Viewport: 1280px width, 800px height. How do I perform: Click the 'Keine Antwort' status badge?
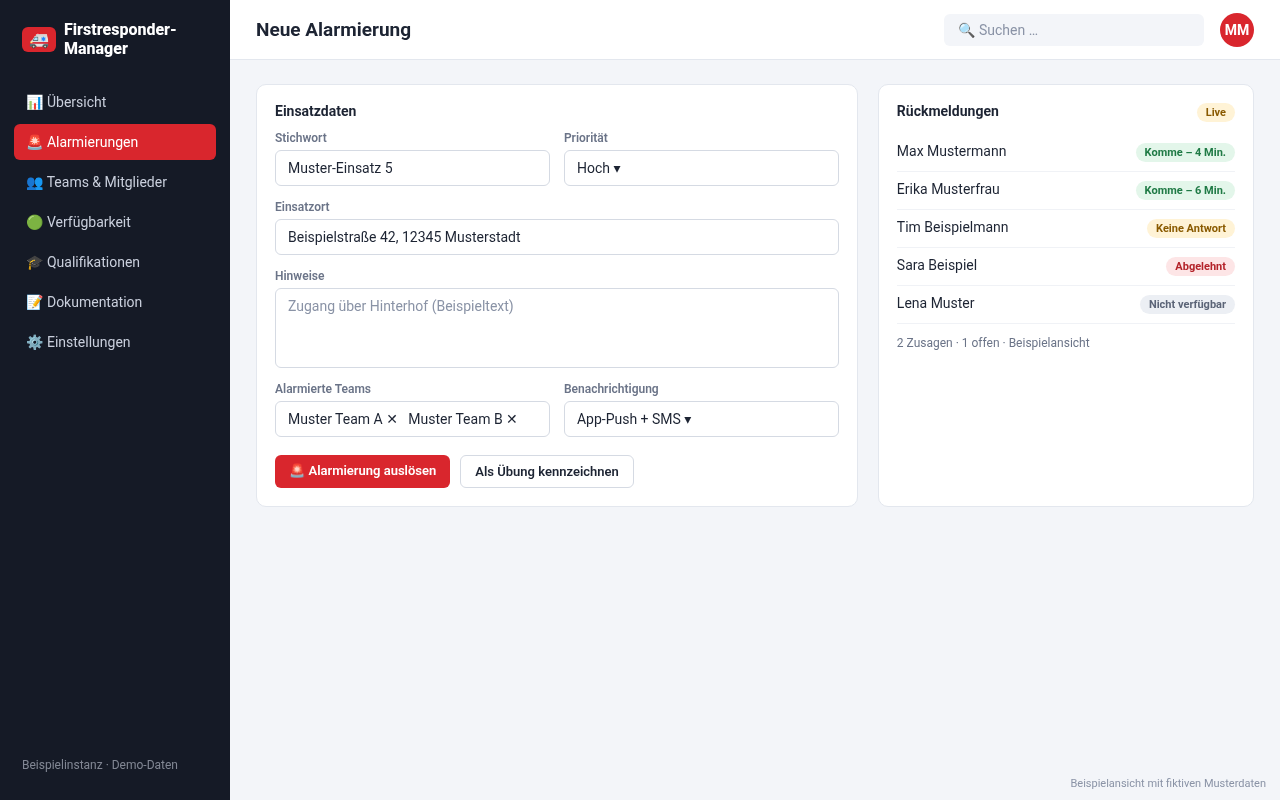click(1191, 228)
